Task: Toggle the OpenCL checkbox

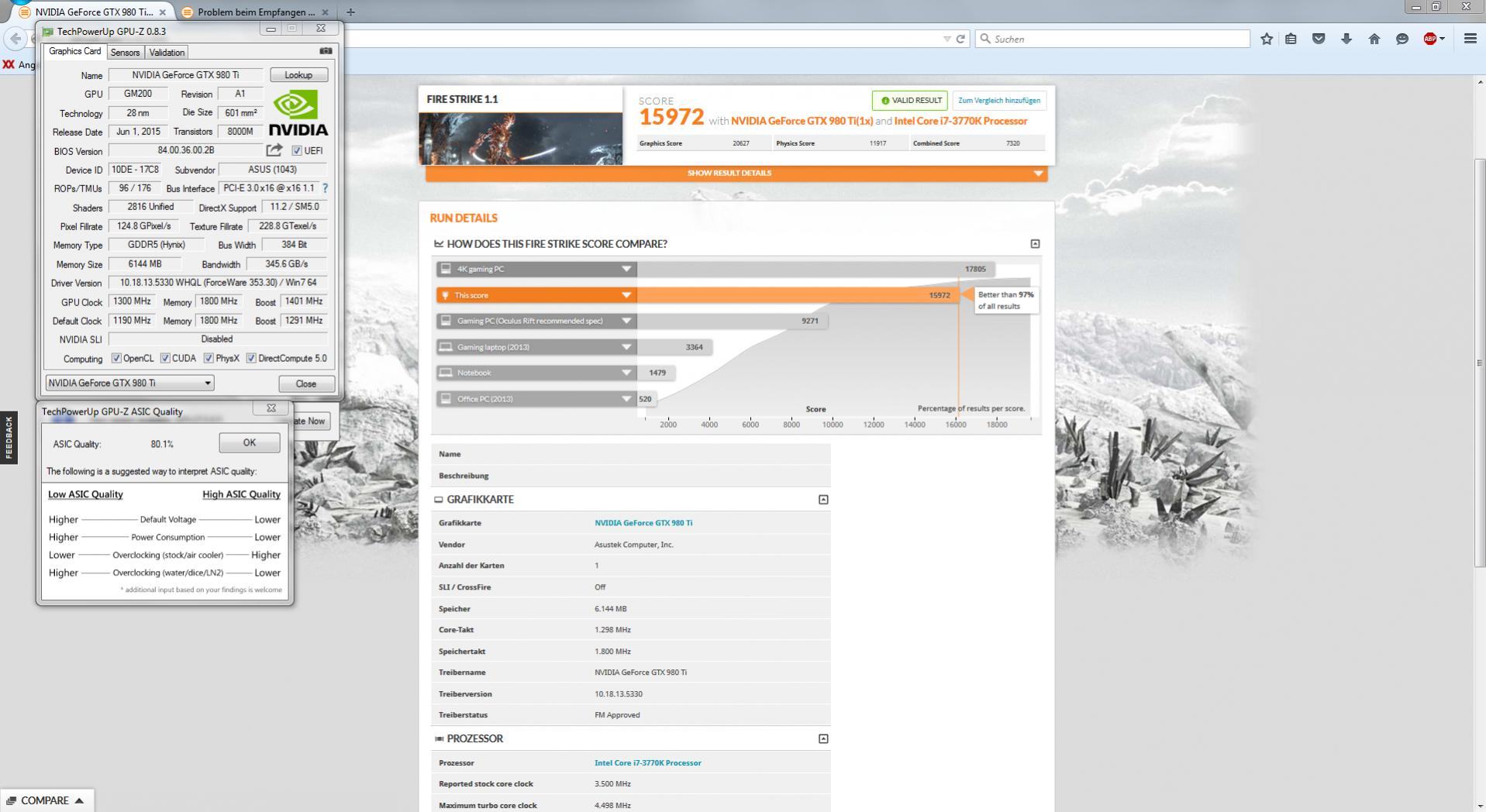Action: (x=116, y=358)
